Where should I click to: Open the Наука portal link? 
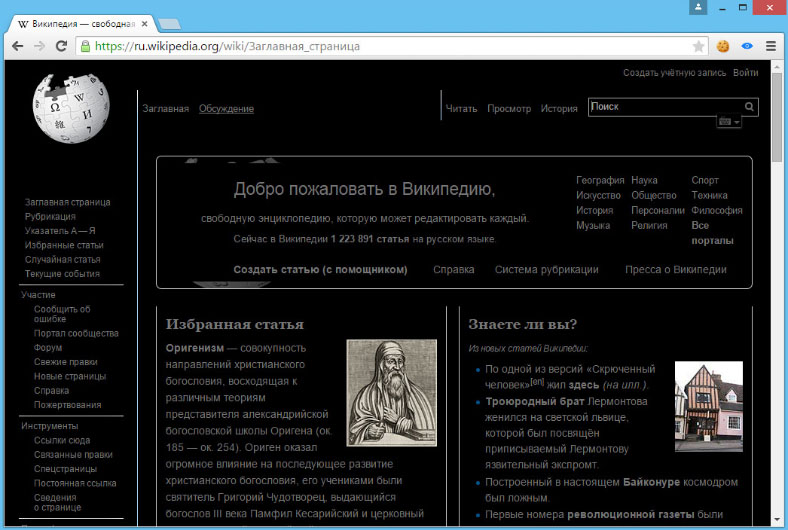point(644,180)
